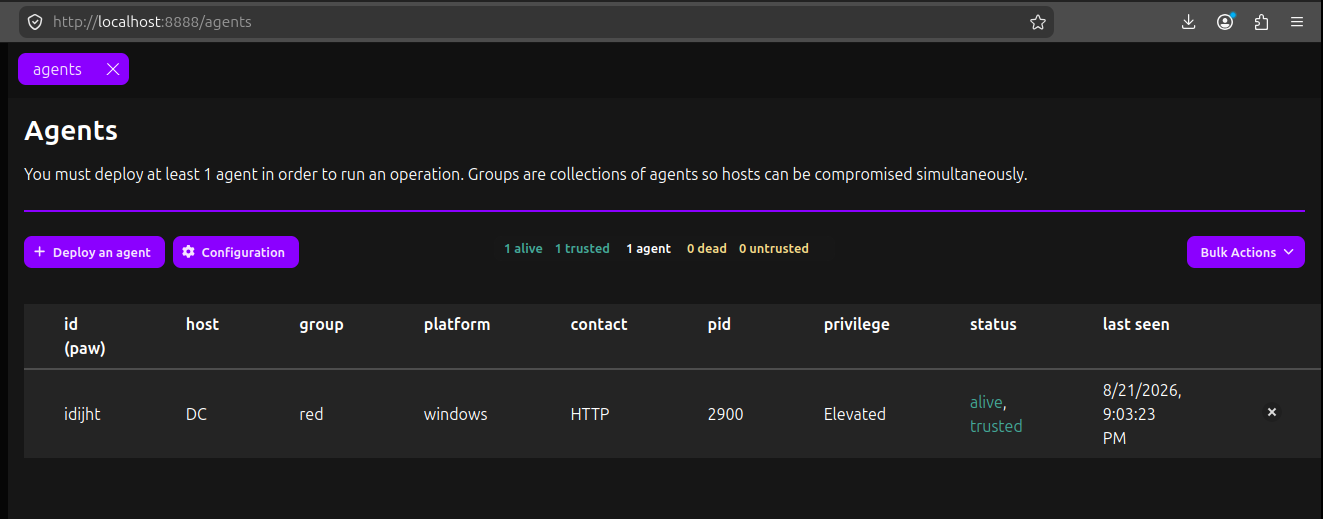The height and width of the screenshot is (519, 1323).
Task: Expand the Bulk Actions dropdown
Action: click(1246, 252)
